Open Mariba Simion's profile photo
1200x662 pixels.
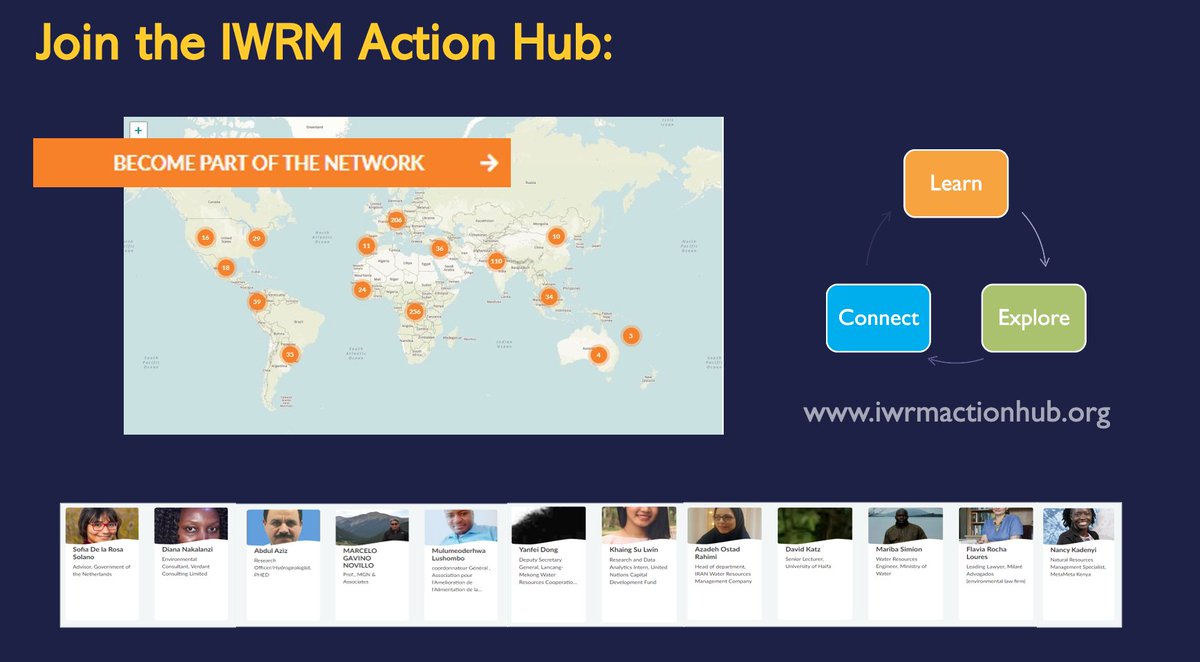tap(905, 525)
